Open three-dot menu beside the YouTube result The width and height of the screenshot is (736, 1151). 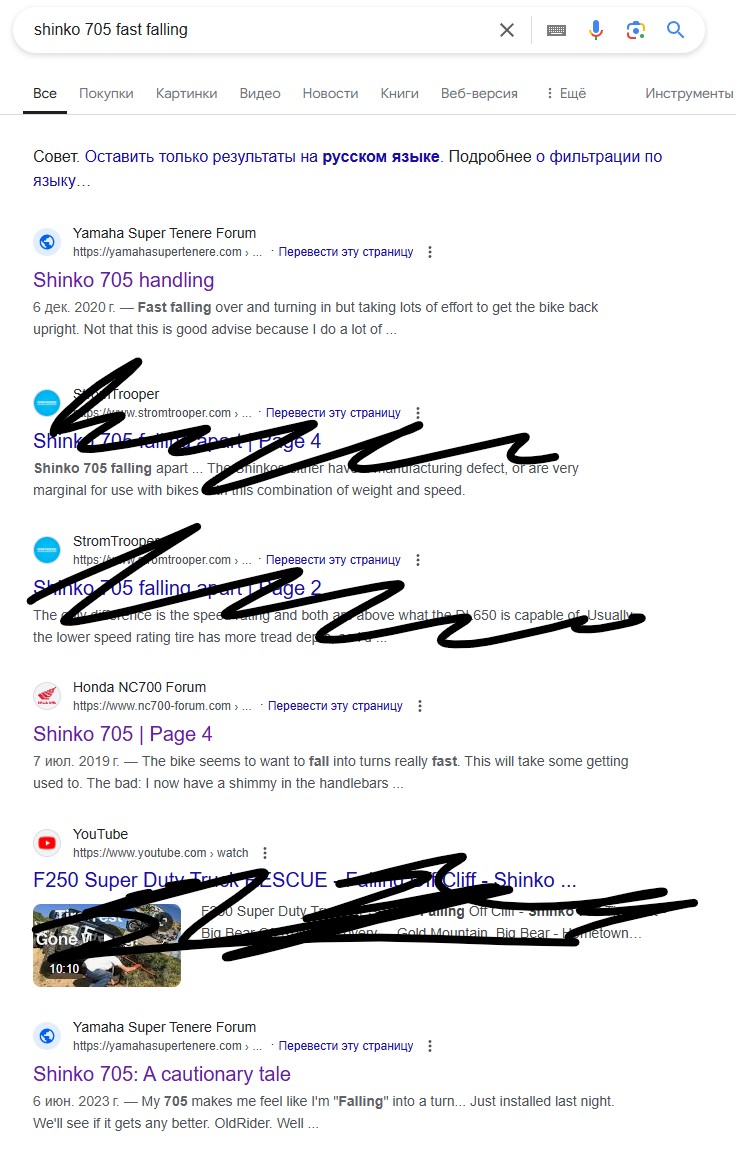tap(265, 853)
